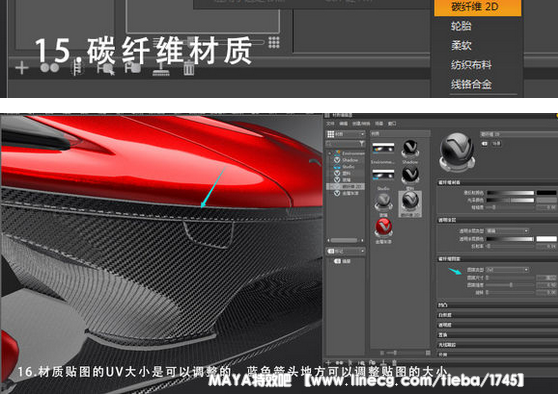
Task: Expand the 透明度 section
Action: pyautogui.click(x=497, y=325)
